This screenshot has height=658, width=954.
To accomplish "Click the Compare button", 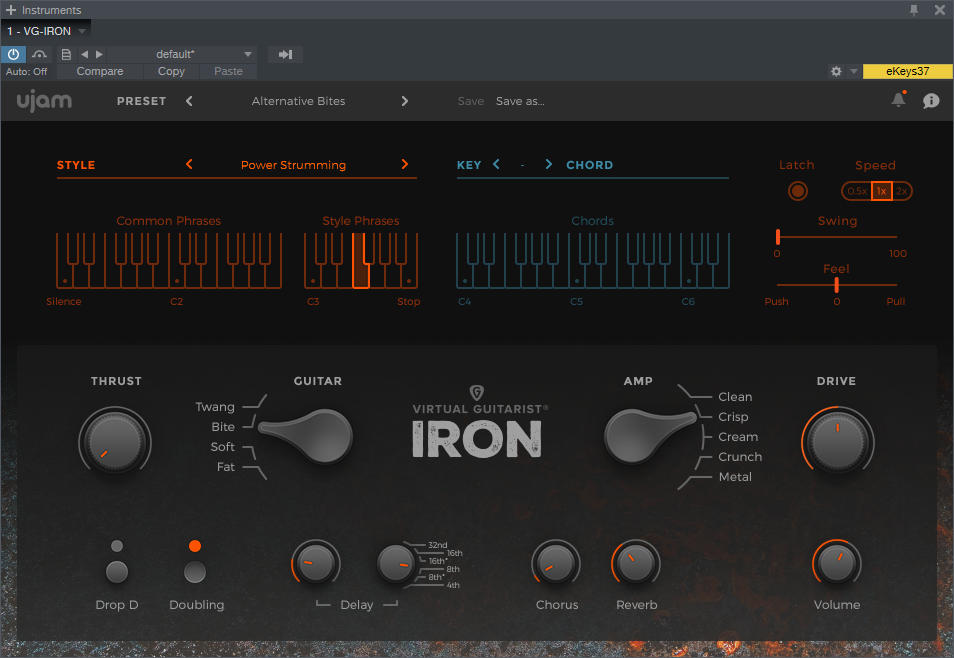I will point(100,71).
